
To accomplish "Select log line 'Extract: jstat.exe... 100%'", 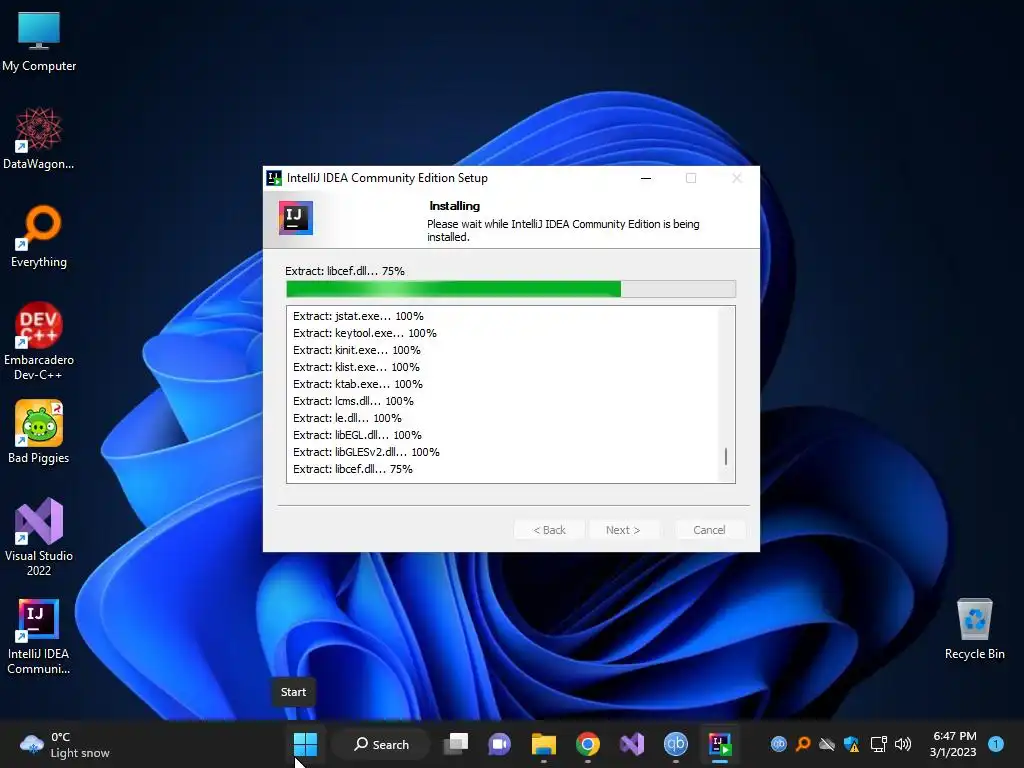I will [x=358, y=316].
